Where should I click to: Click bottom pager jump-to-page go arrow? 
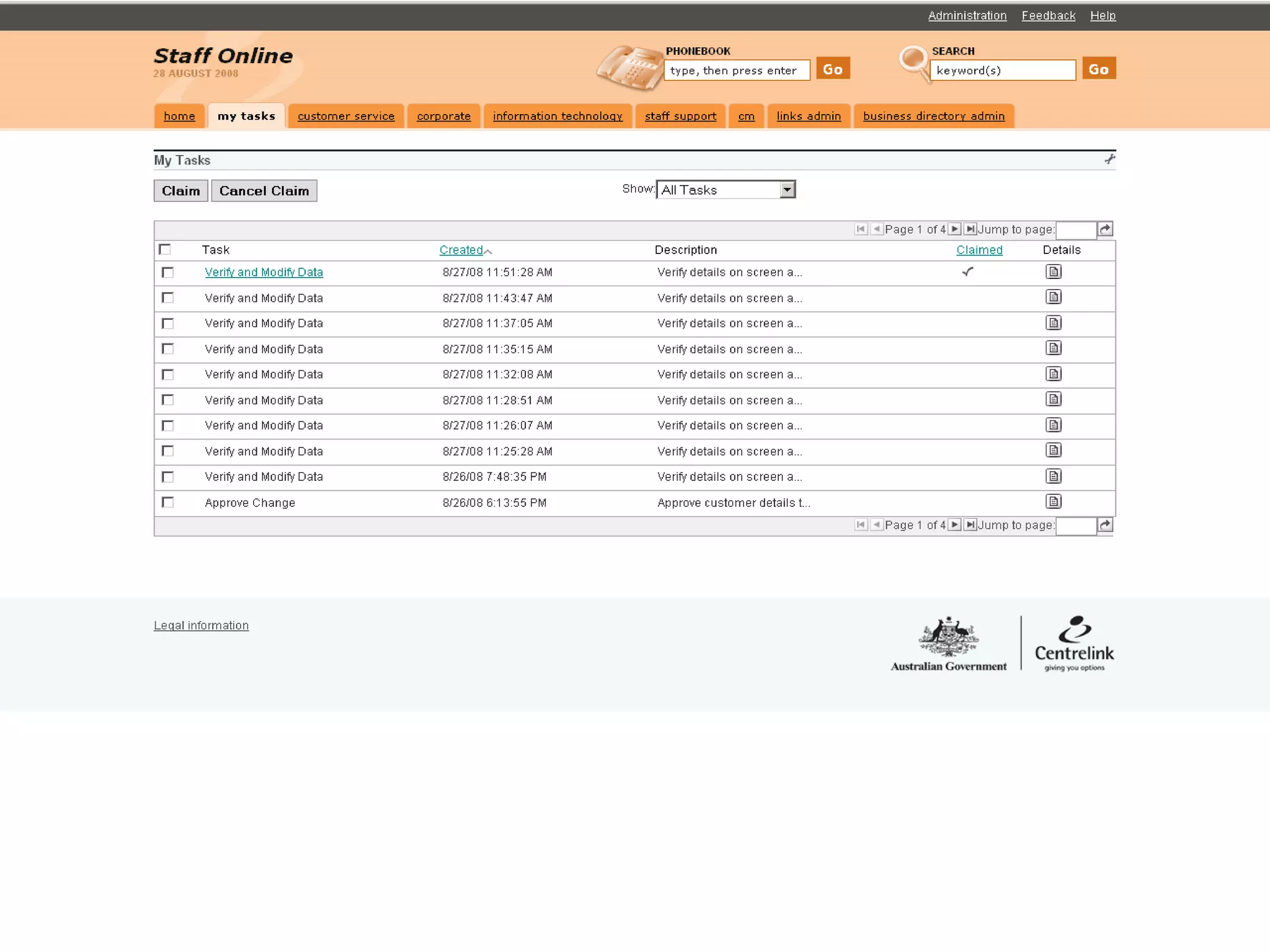1105,525
